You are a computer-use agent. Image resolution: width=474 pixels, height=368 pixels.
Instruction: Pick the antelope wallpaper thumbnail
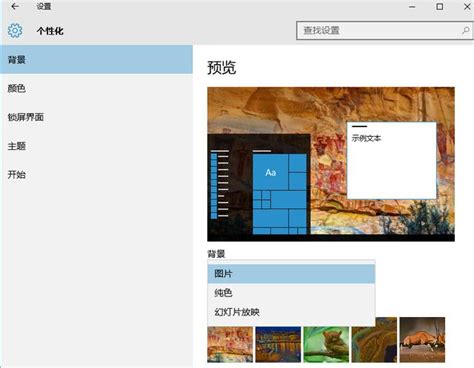[x=422, y=340]
